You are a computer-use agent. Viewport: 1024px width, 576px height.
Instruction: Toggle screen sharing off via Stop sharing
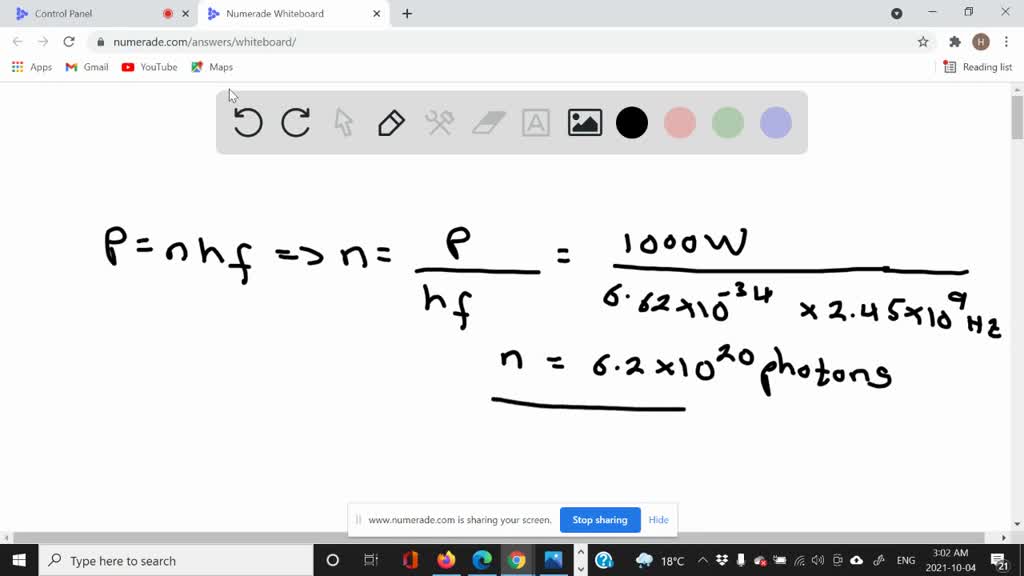coord(600,520)
